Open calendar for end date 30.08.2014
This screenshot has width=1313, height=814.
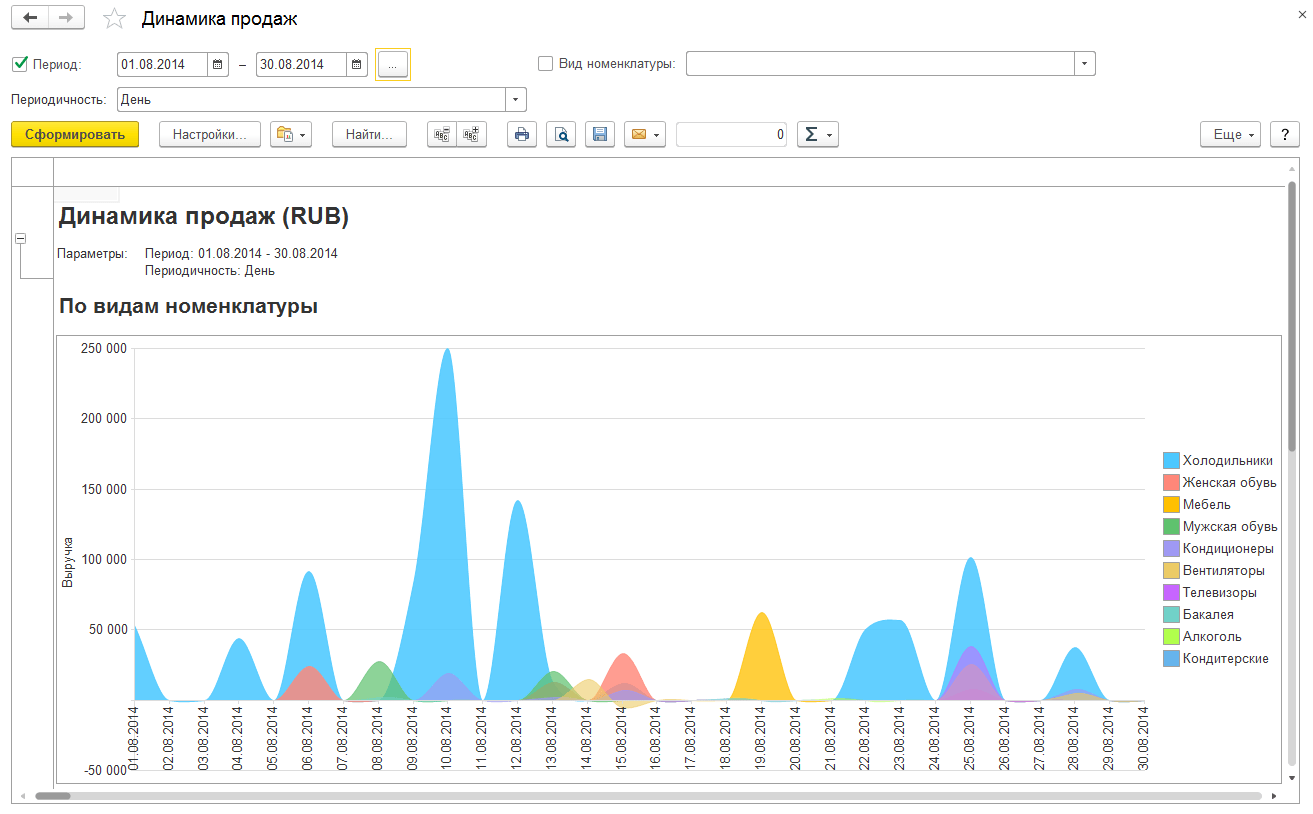click(357, 65)
